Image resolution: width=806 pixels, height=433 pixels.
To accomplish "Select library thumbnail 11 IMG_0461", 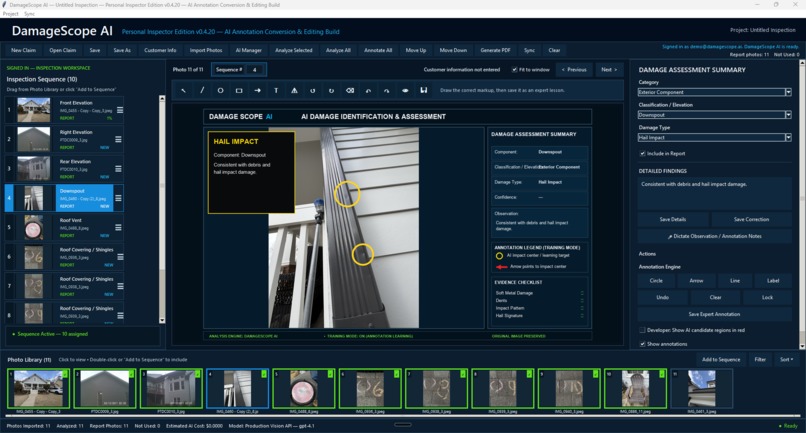I will pos(701,388).
